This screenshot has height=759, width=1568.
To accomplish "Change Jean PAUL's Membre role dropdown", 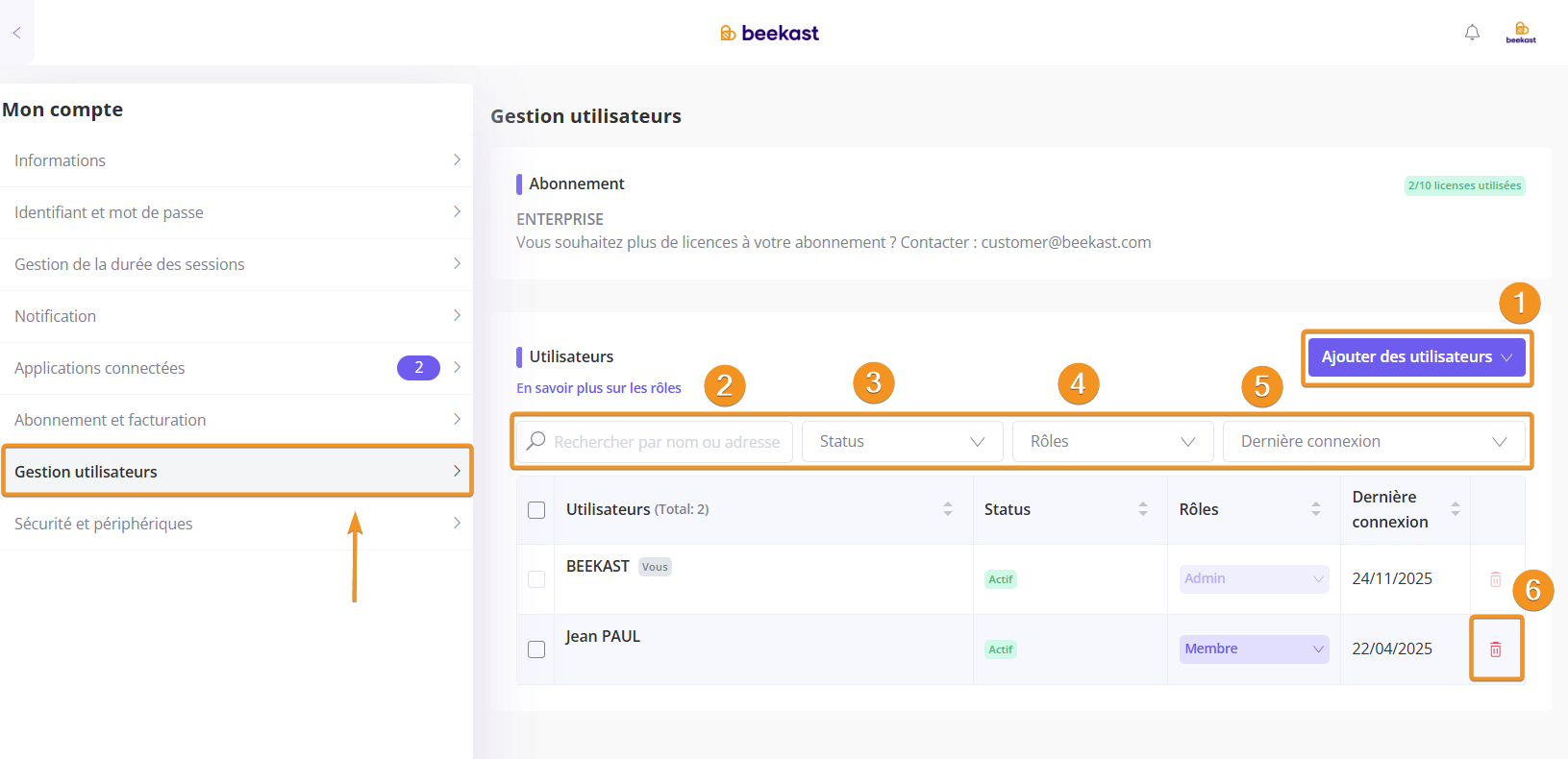I will click(1254, 649).
